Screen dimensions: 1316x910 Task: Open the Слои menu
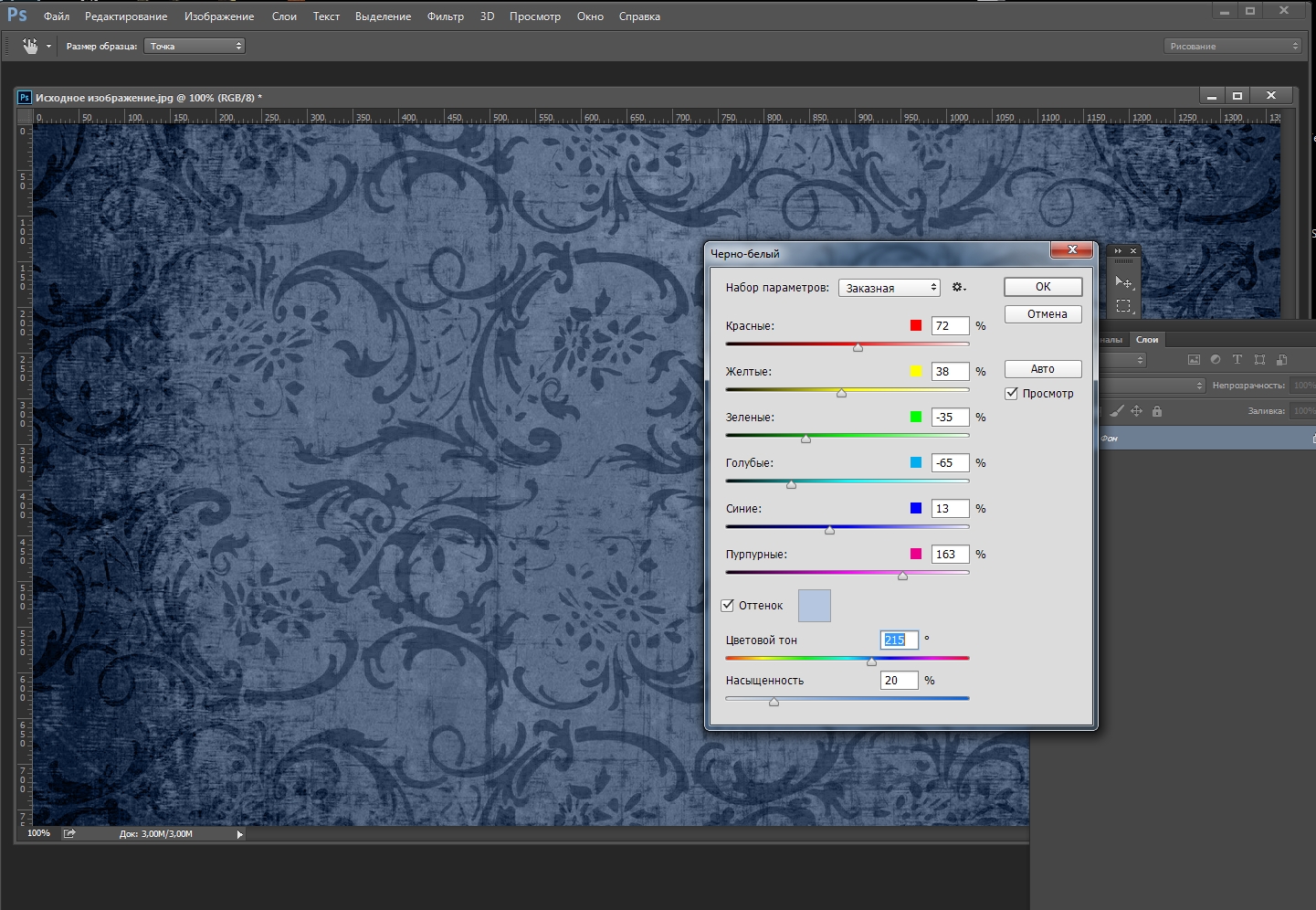tap(284, 16)
